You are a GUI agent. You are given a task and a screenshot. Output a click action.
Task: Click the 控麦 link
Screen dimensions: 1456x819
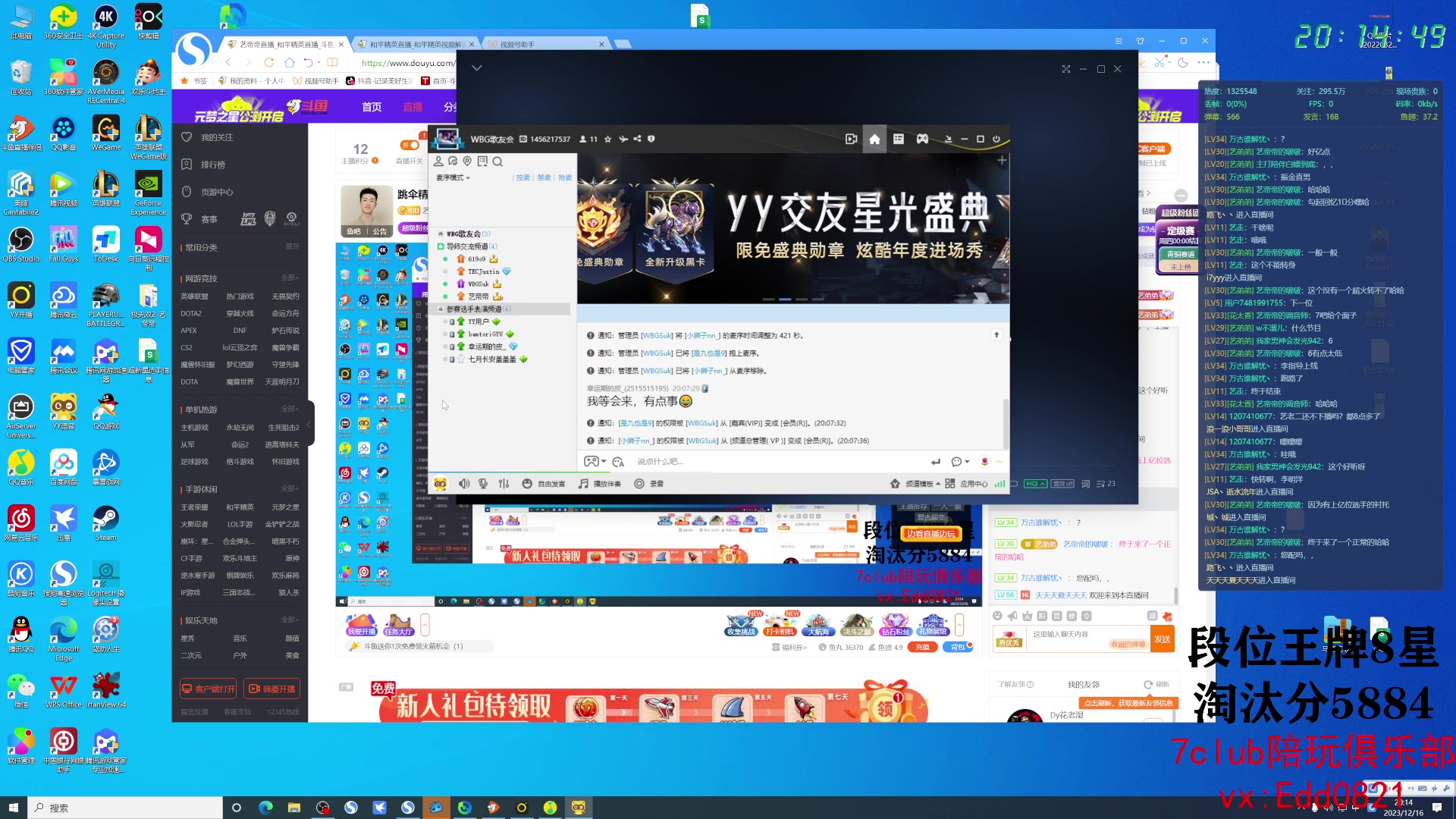pos(523,177)
